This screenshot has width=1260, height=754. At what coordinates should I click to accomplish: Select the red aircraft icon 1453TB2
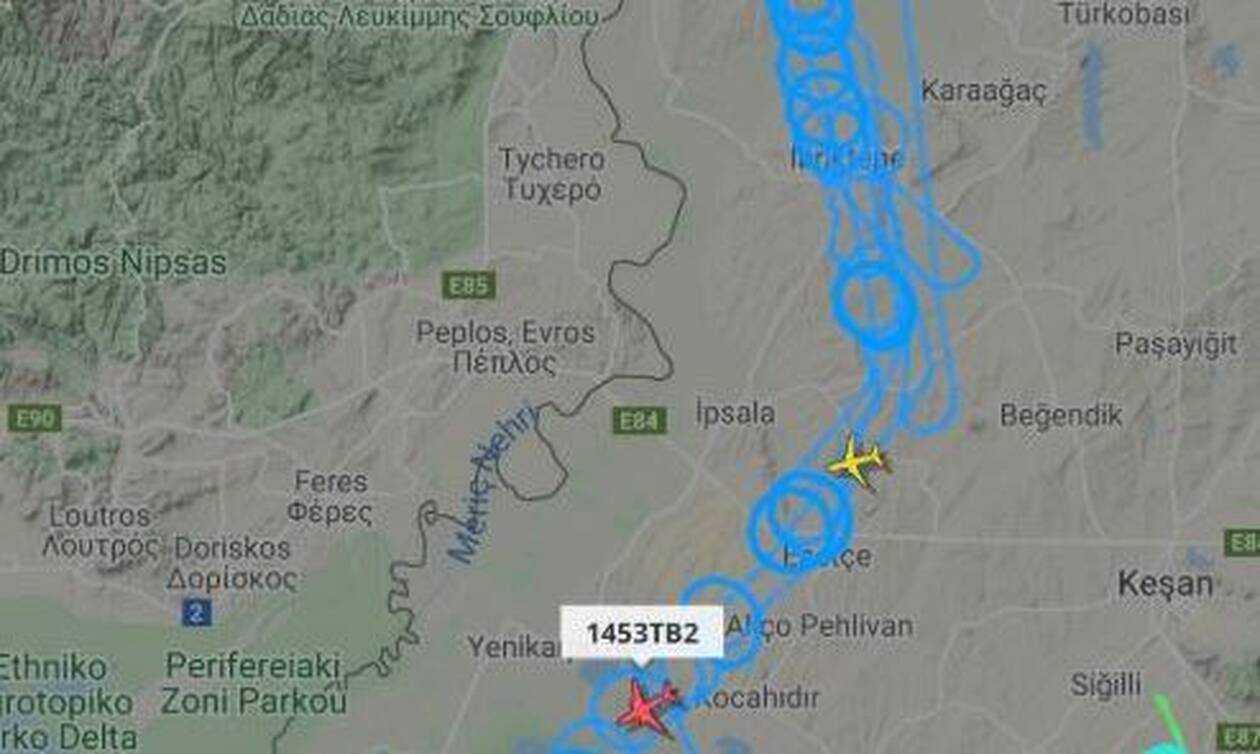645,706
